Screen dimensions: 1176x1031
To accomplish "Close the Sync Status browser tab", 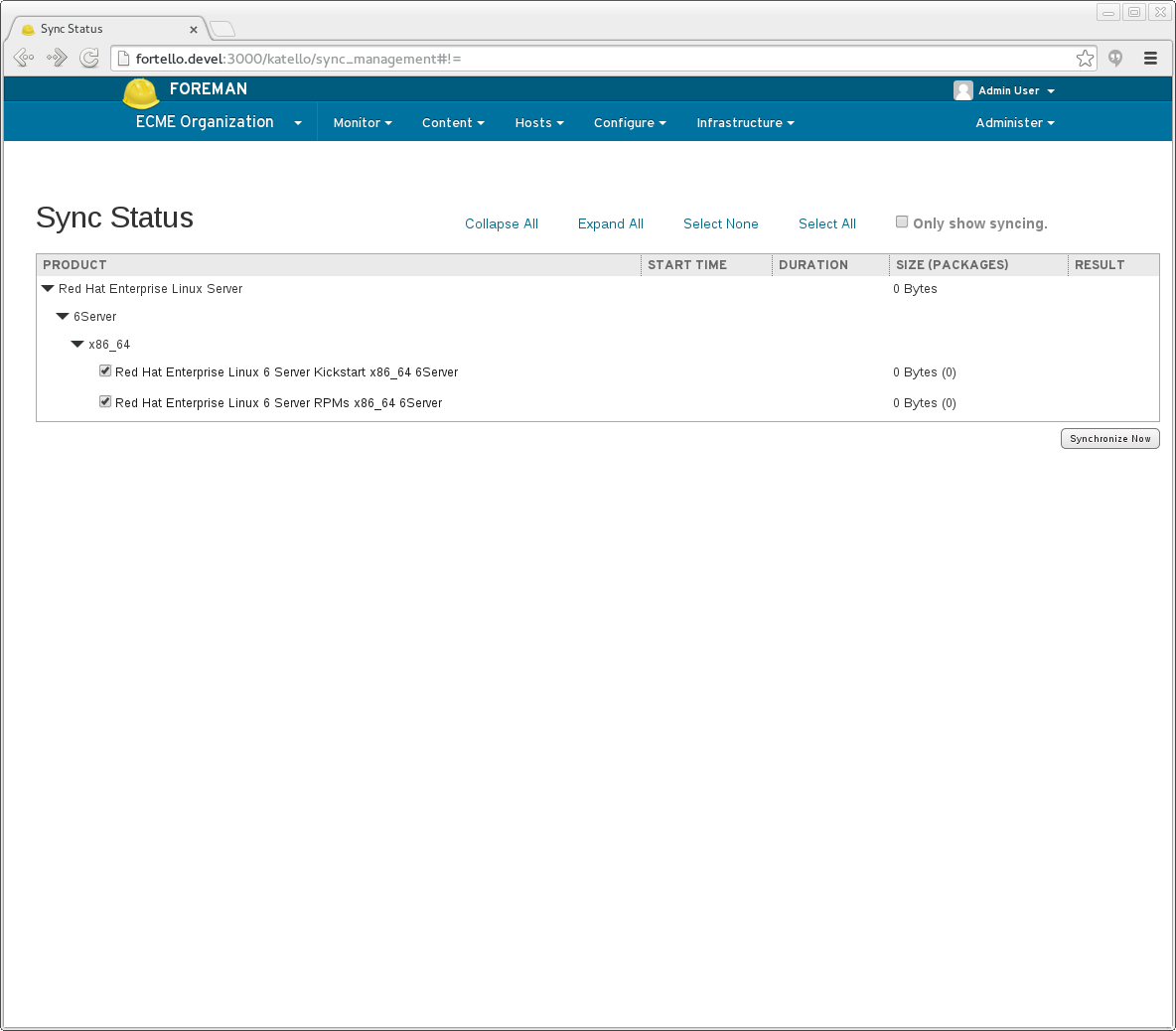I will 194,29.
